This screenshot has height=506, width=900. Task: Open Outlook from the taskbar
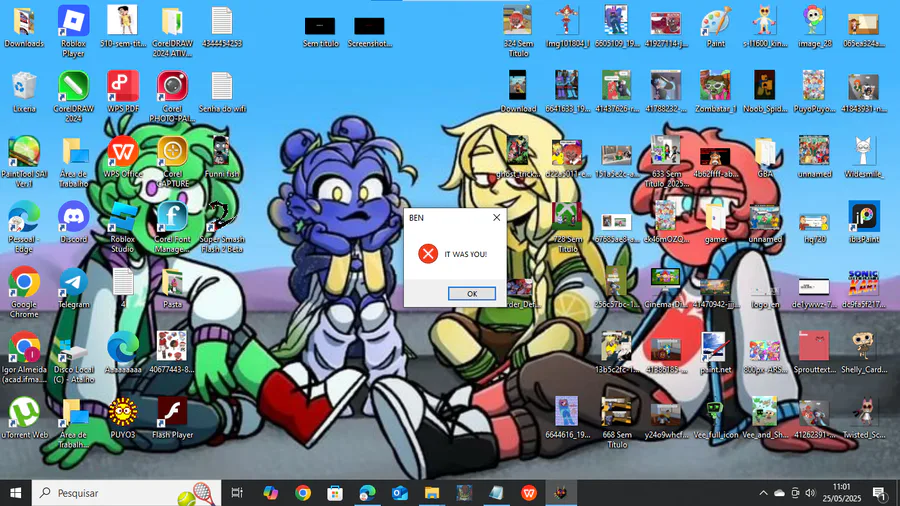tap(400, 493)
